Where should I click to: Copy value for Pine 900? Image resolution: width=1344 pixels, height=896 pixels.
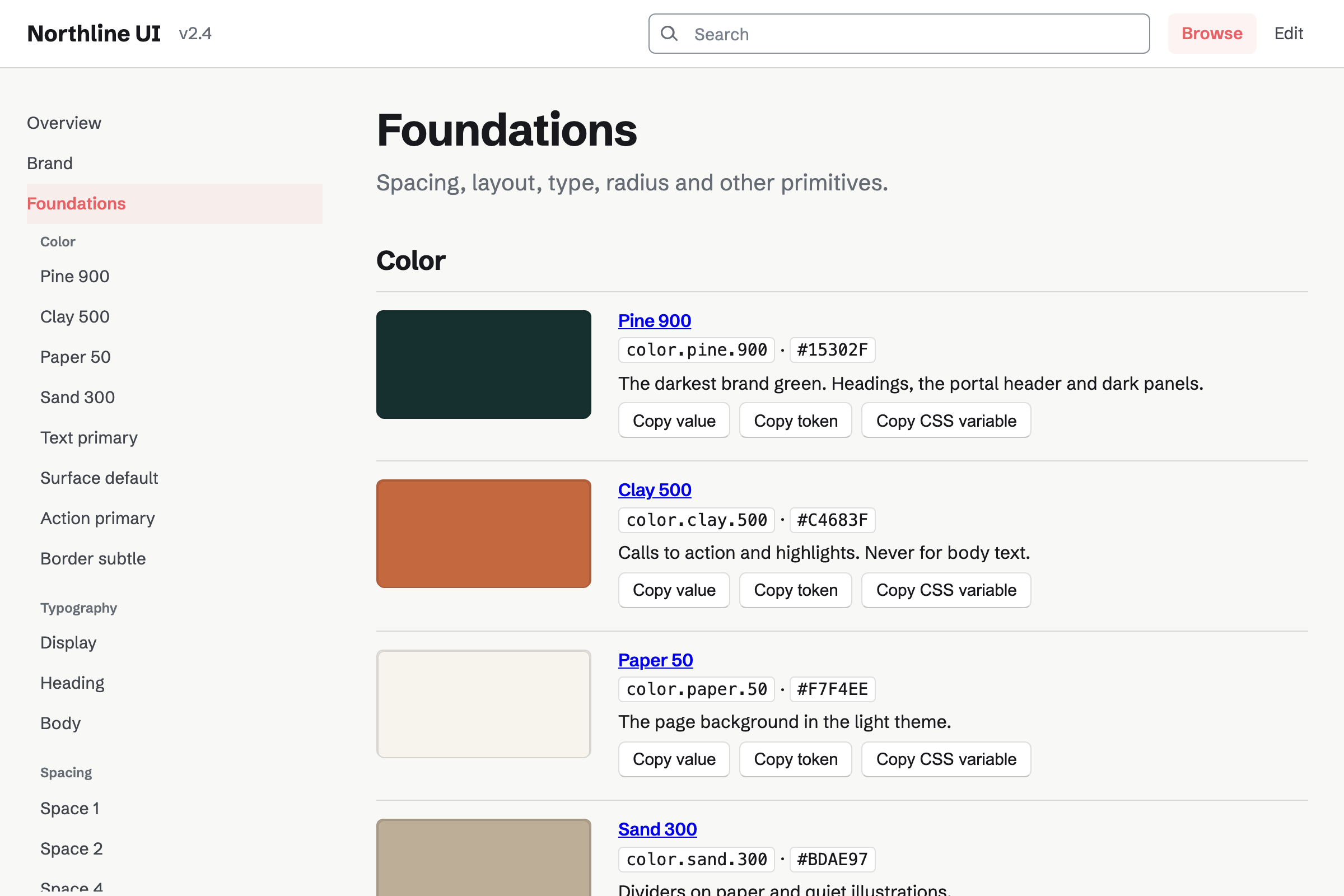tap(674, 421)
